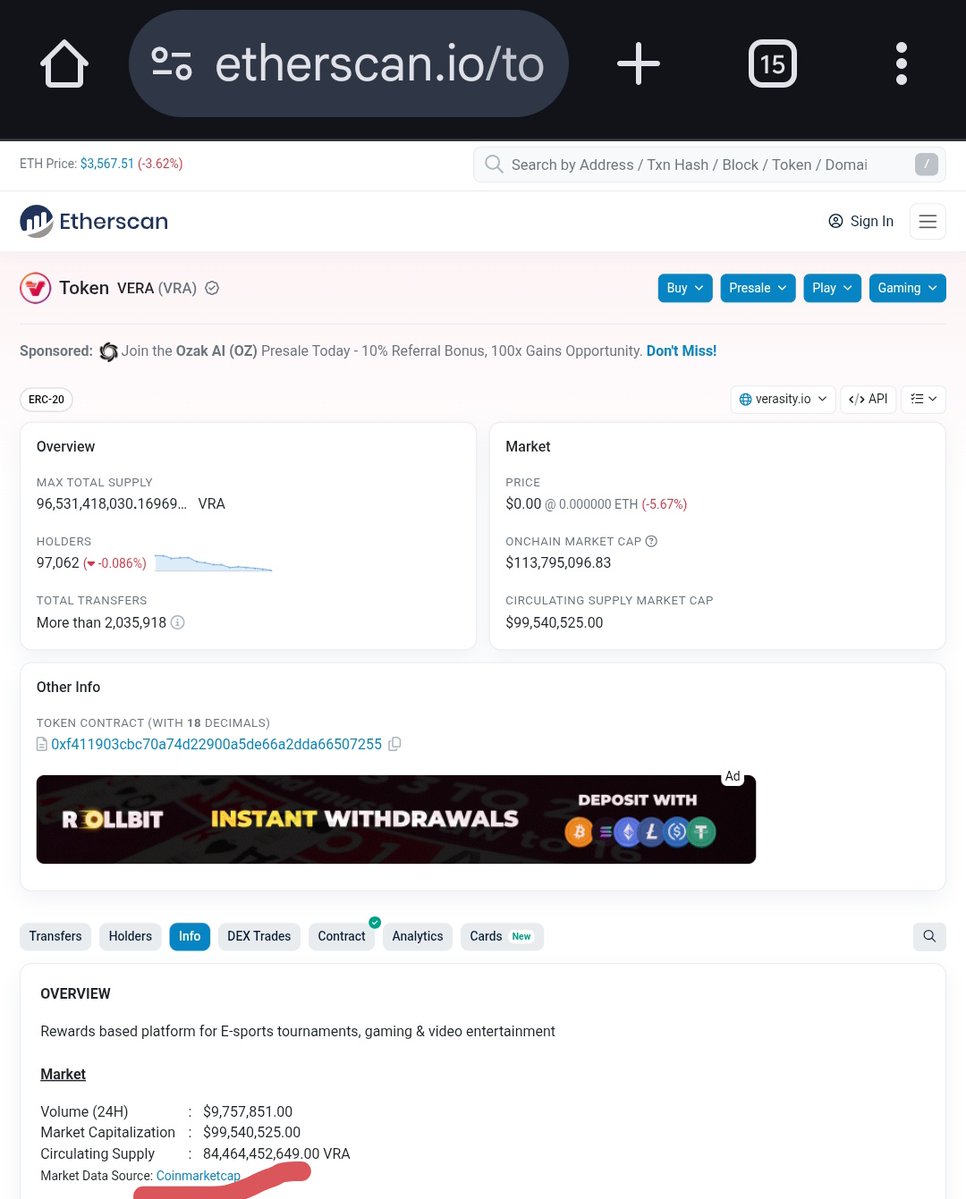Click the info icon beside Total Transfers

(x=177, y=622)
